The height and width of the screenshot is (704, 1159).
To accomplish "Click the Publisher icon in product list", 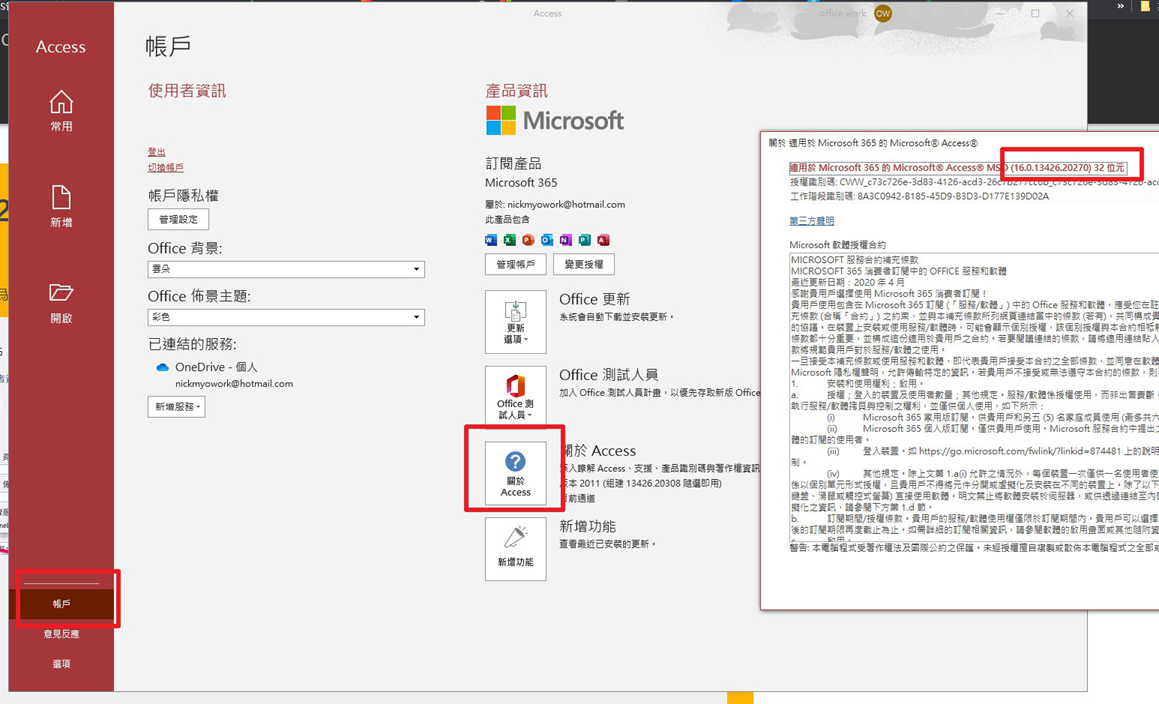I will (x=585, y=240).
